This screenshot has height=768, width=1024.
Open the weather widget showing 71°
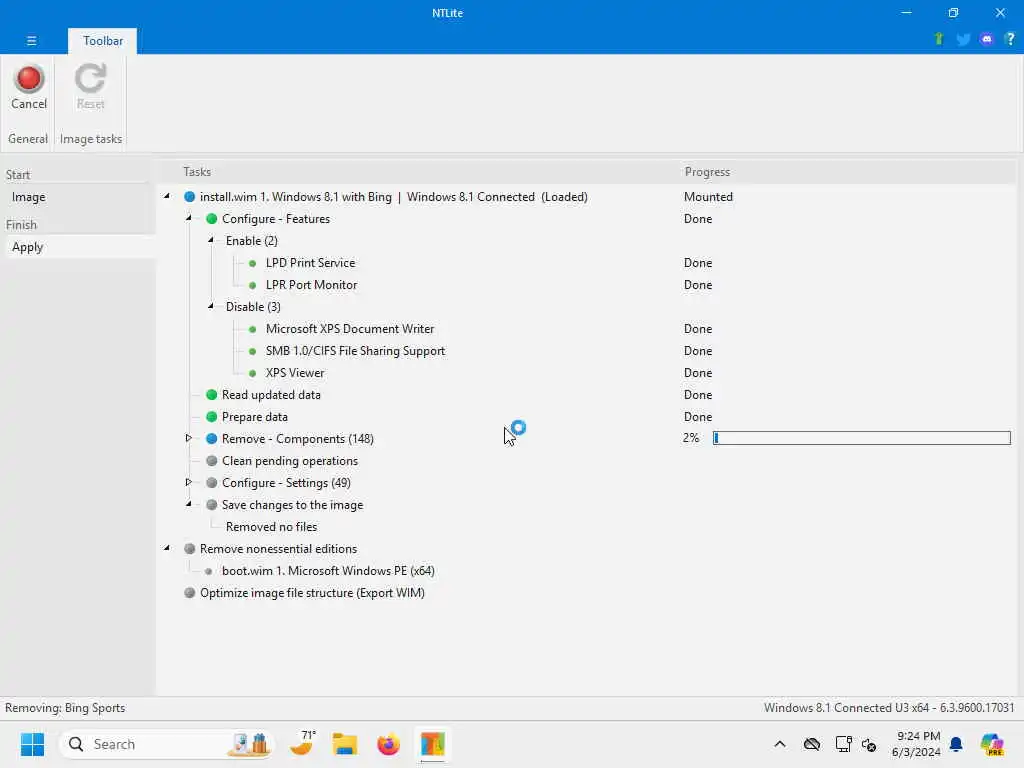coord(302,744)
